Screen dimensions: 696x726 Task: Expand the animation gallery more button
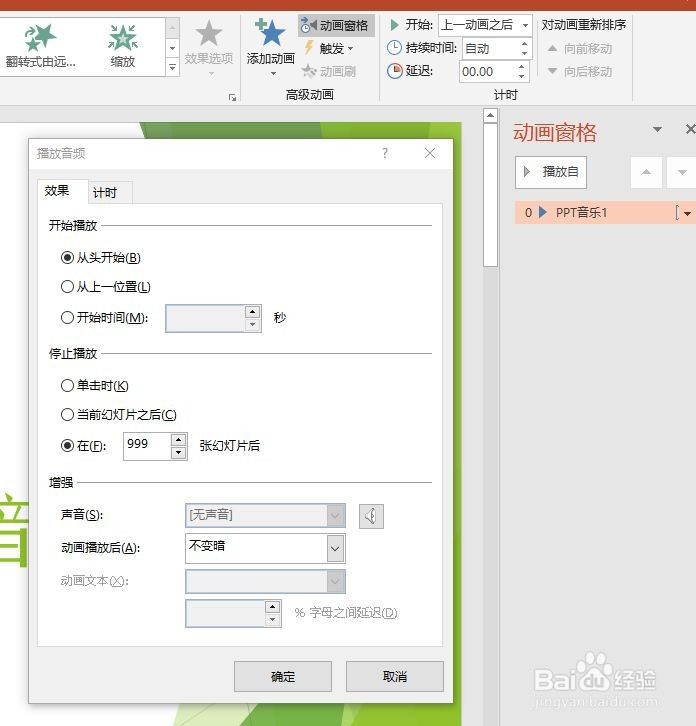click(172, 68)
